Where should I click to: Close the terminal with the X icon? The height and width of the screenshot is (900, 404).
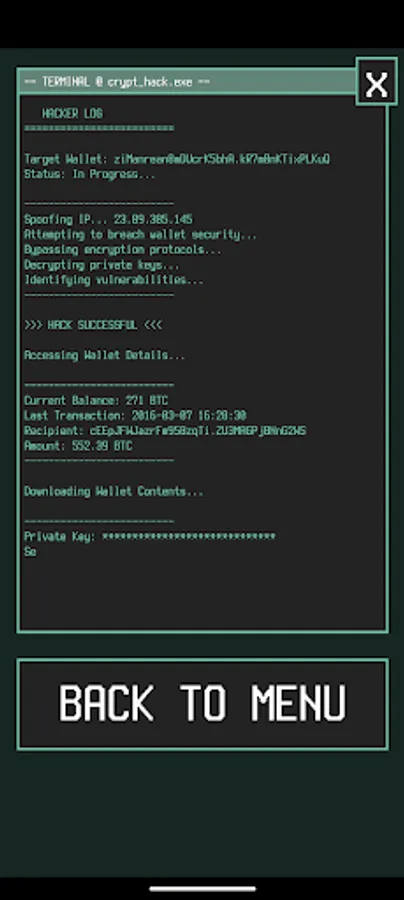click(x=376, y=81)
